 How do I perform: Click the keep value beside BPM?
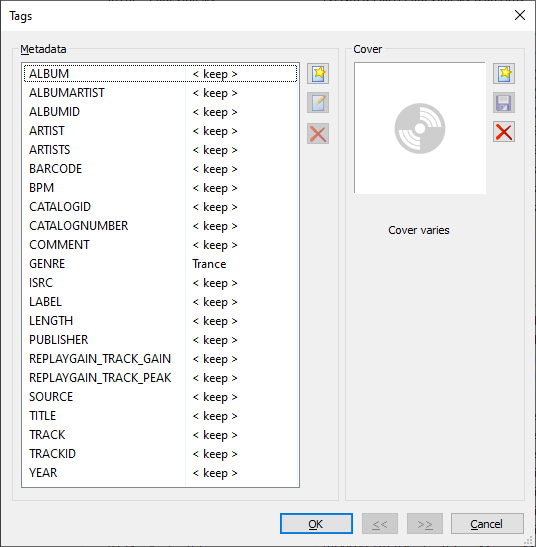point(215,188)
